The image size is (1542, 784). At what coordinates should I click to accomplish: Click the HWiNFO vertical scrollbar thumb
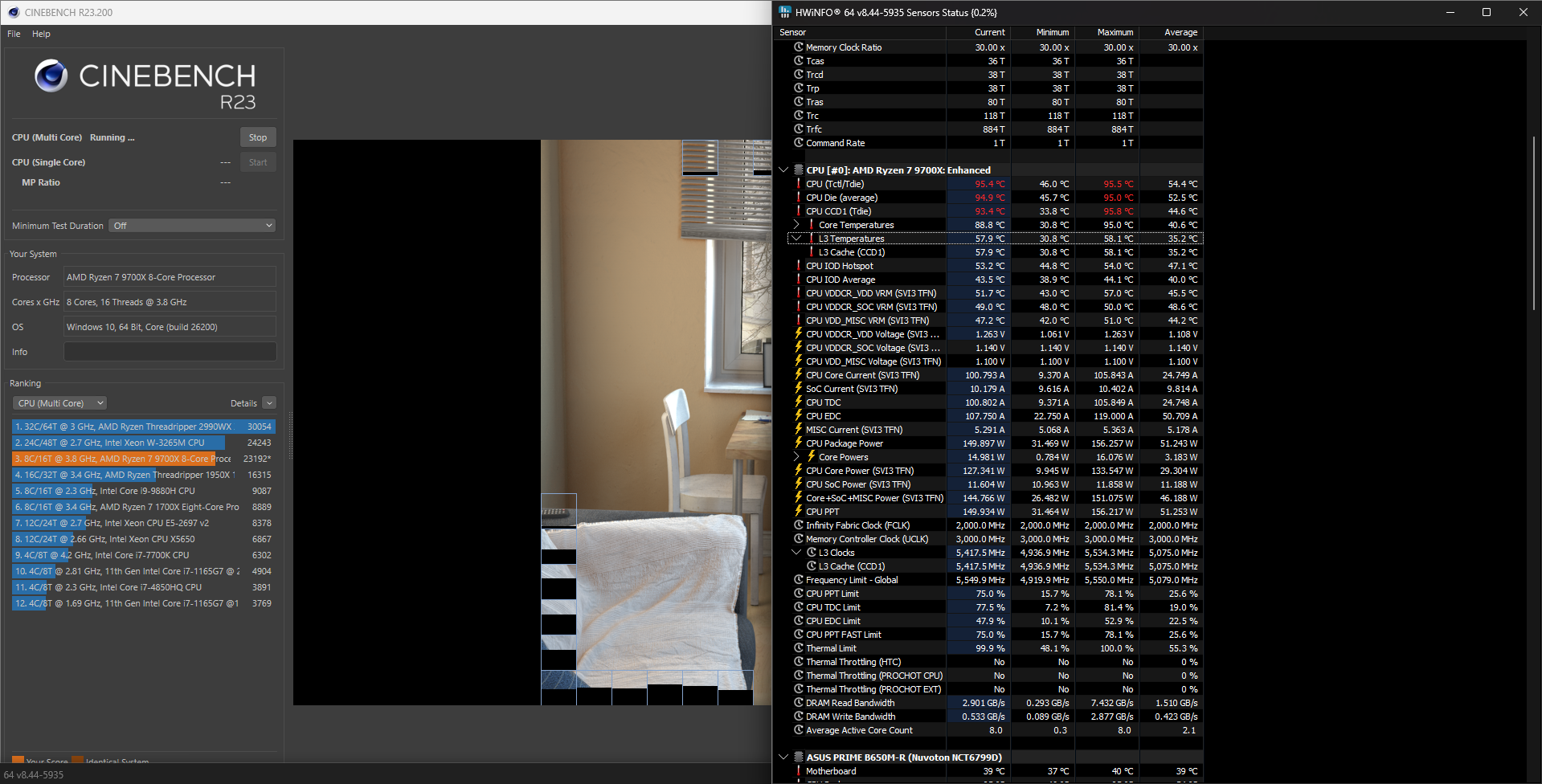(1533, 223)
